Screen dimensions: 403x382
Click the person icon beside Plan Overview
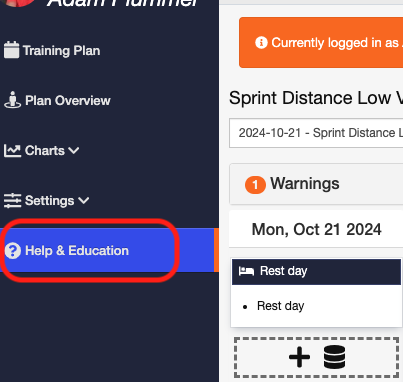tap(13, 100)
